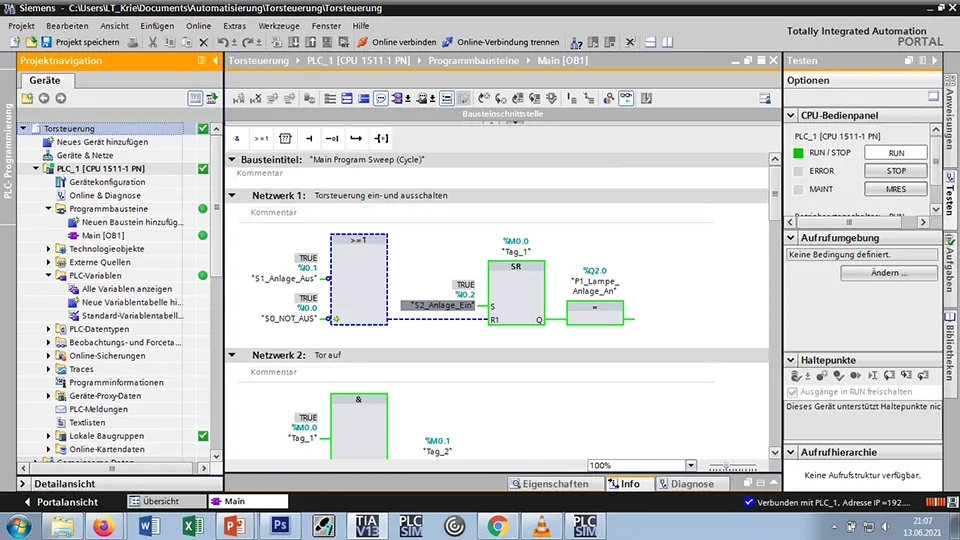Click green checkmark beside Torsteuerung project
Screen dimensions: 960x540
click(203, 129)
